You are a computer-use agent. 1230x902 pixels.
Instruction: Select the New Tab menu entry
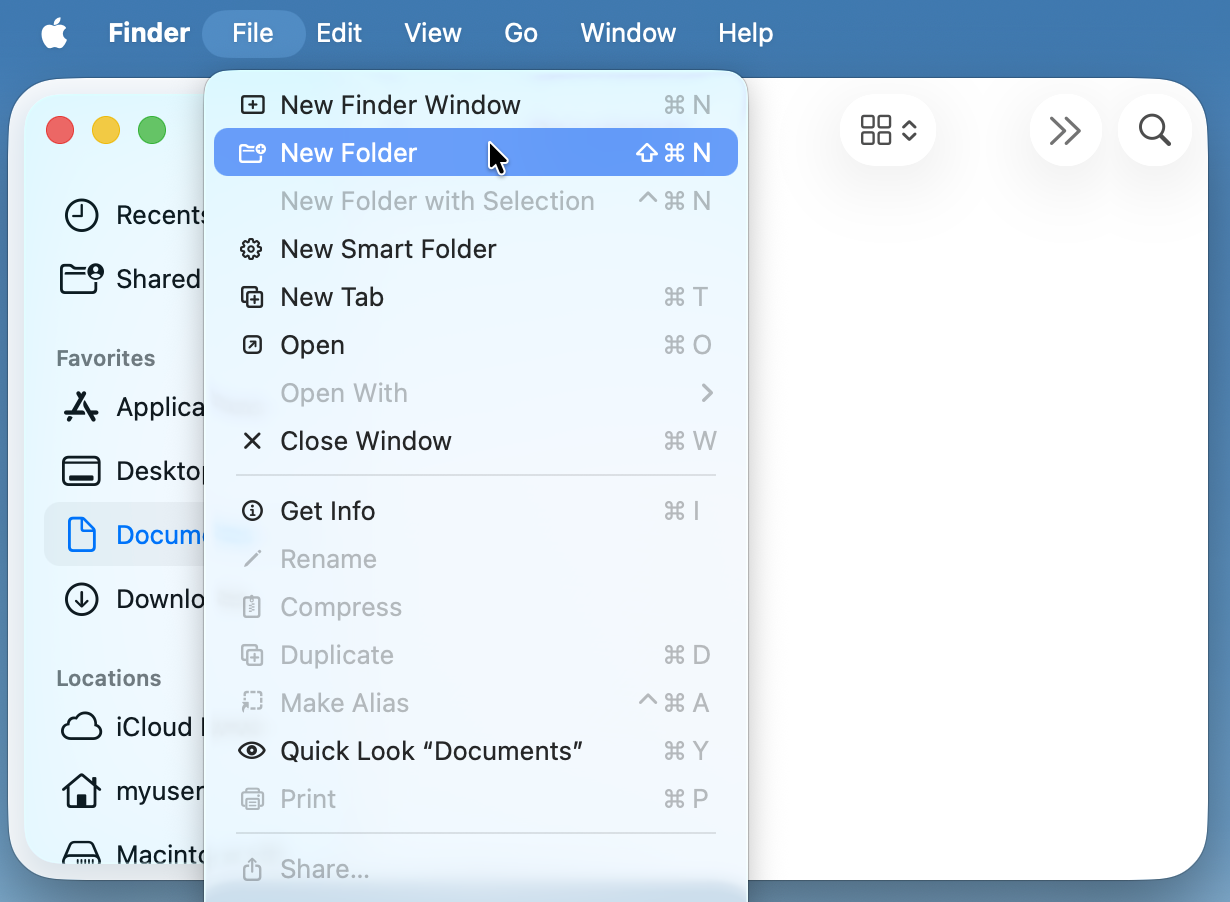pos(476,297)
